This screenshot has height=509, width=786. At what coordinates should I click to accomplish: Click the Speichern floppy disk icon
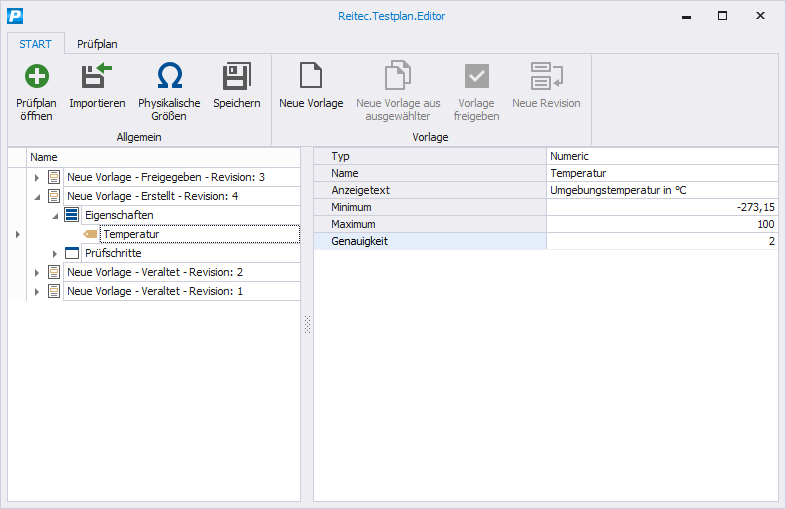tap(236, 77)
